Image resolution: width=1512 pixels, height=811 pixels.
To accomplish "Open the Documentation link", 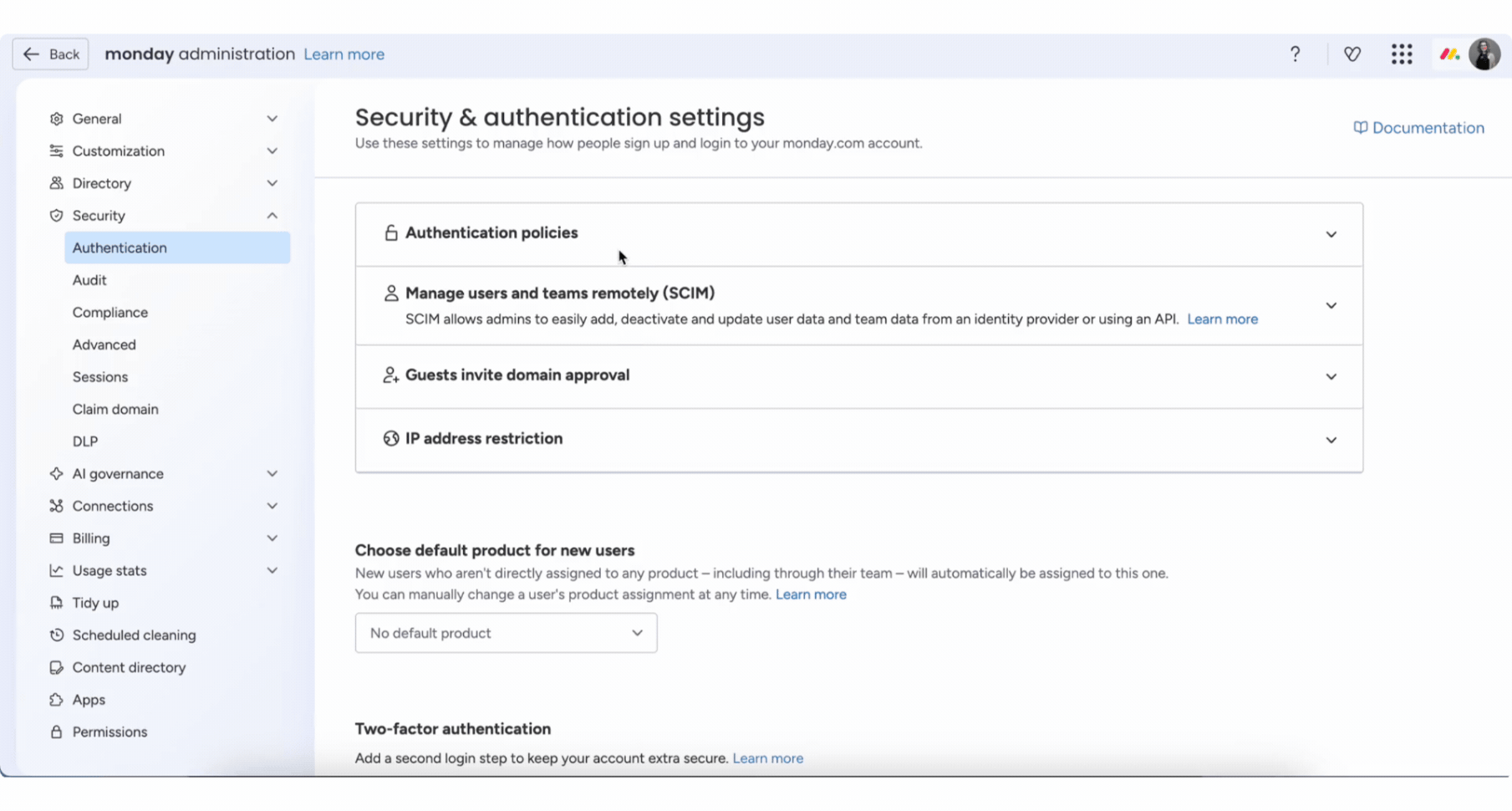I will [1419, 128].
